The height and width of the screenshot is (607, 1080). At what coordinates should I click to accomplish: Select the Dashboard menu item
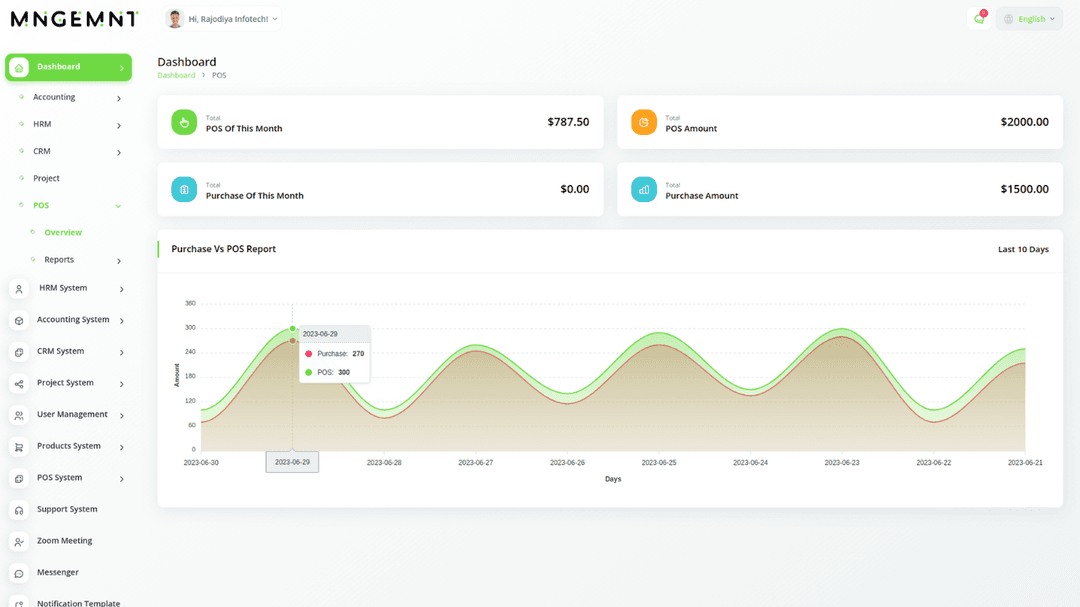(x=68, y=68)
